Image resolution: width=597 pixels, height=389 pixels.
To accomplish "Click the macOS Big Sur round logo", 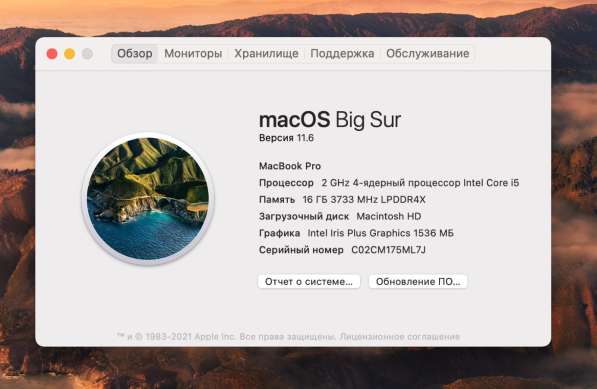I will (x=148, y=198).
